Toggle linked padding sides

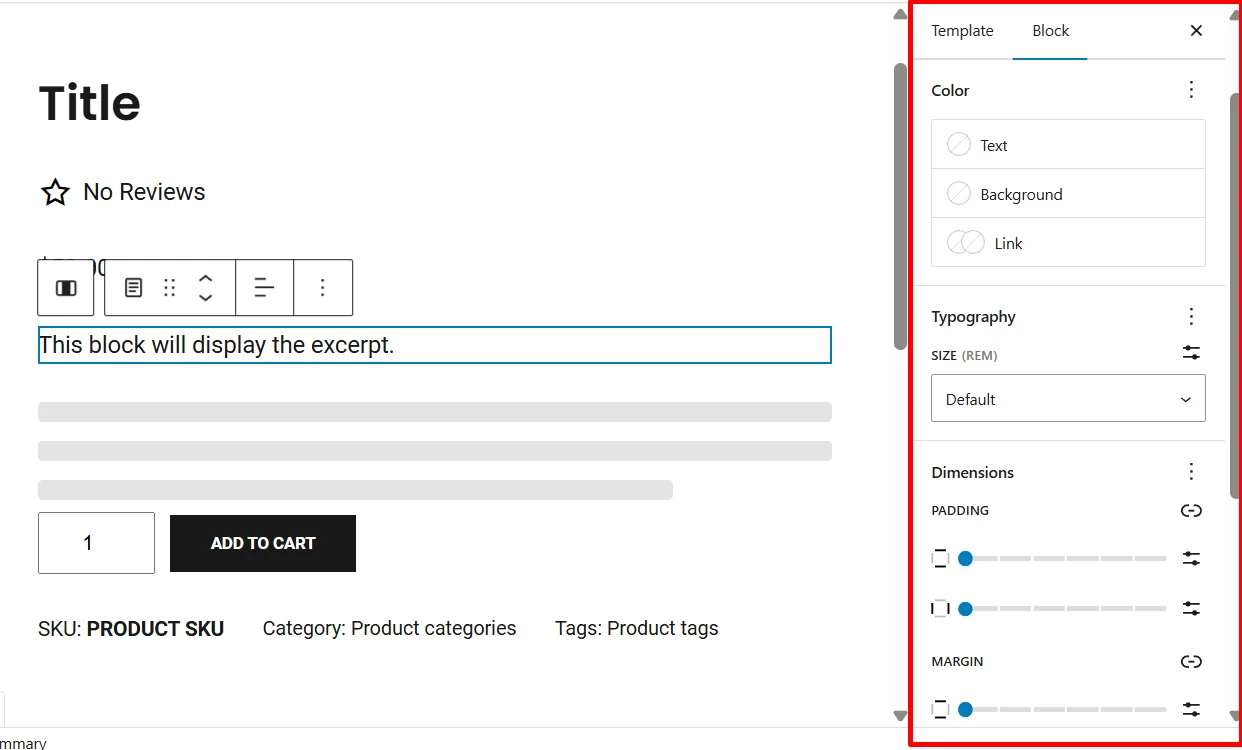pyautogui.click(x=1191, y=510)
